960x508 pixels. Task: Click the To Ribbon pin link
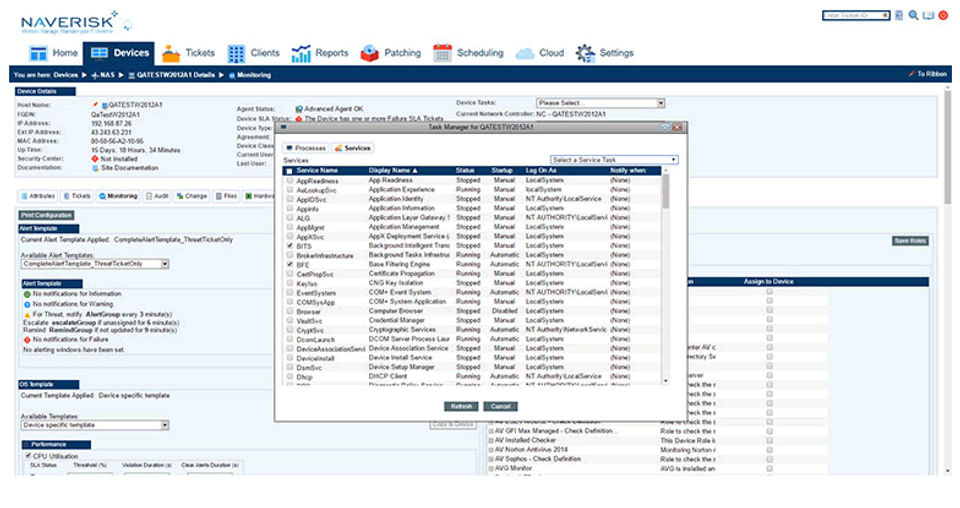pos(927,74)
